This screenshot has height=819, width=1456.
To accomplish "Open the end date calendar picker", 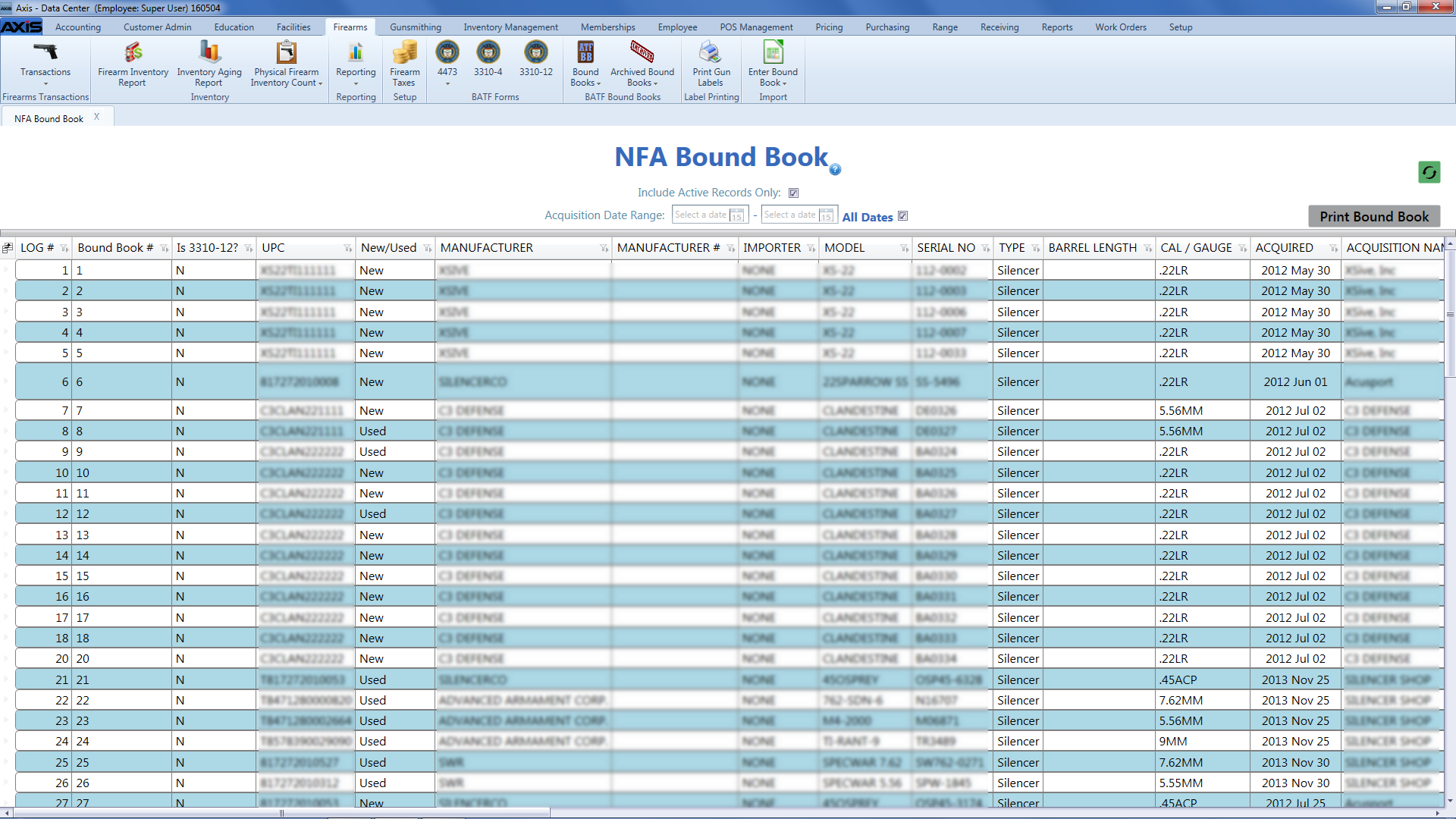I will click(x=827, y=215).
